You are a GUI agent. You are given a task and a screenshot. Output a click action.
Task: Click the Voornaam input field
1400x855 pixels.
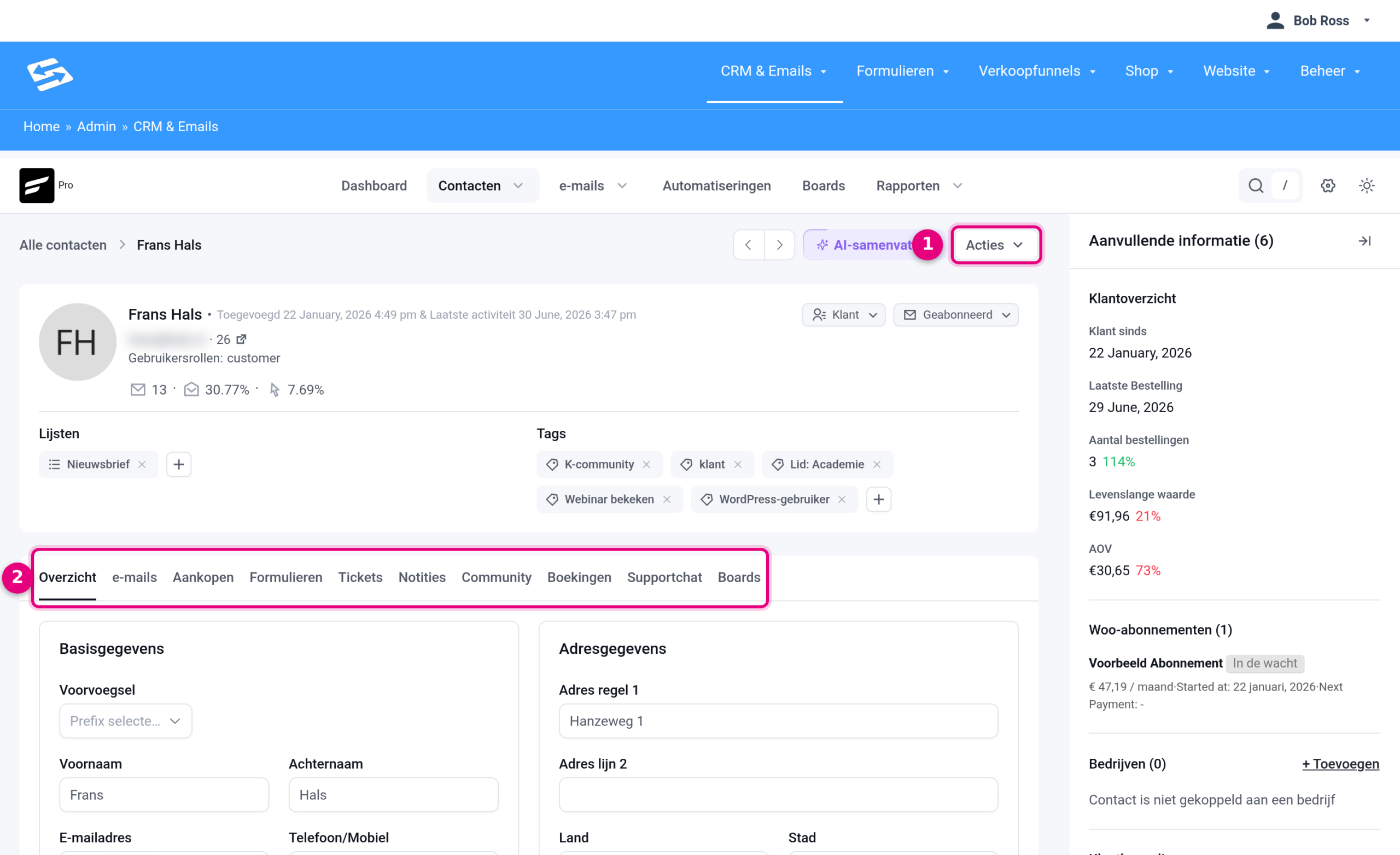[x=164, y=794]
